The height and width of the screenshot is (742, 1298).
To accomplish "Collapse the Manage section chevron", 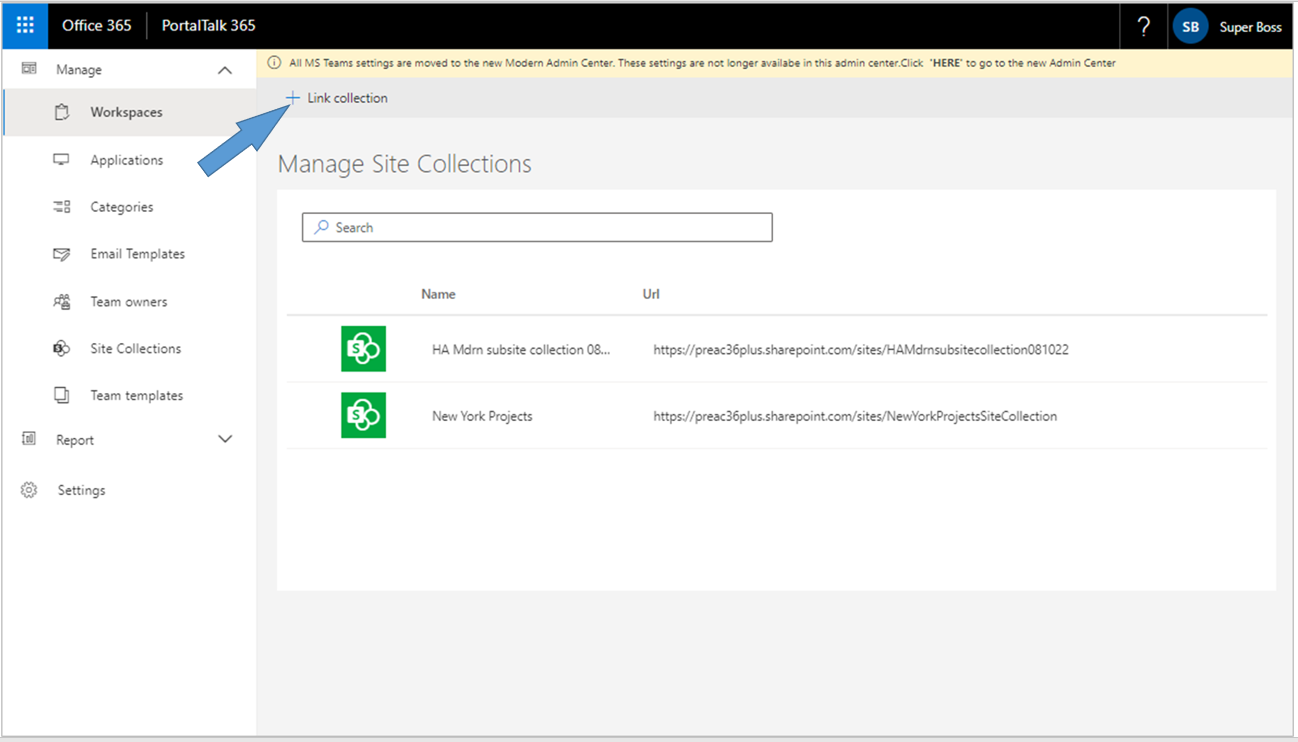I will [x=225, y=70].
